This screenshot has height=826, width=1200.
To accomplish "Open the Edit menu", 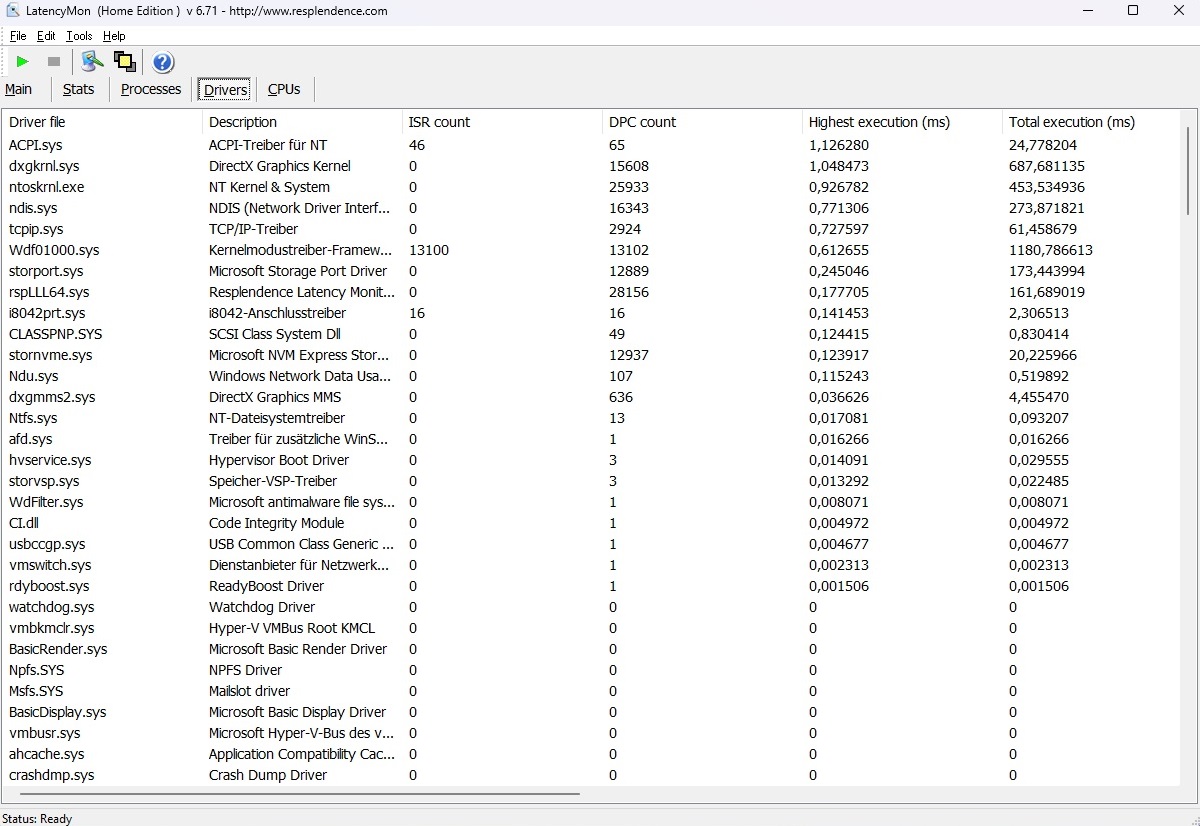I will (x=46, y=36).
